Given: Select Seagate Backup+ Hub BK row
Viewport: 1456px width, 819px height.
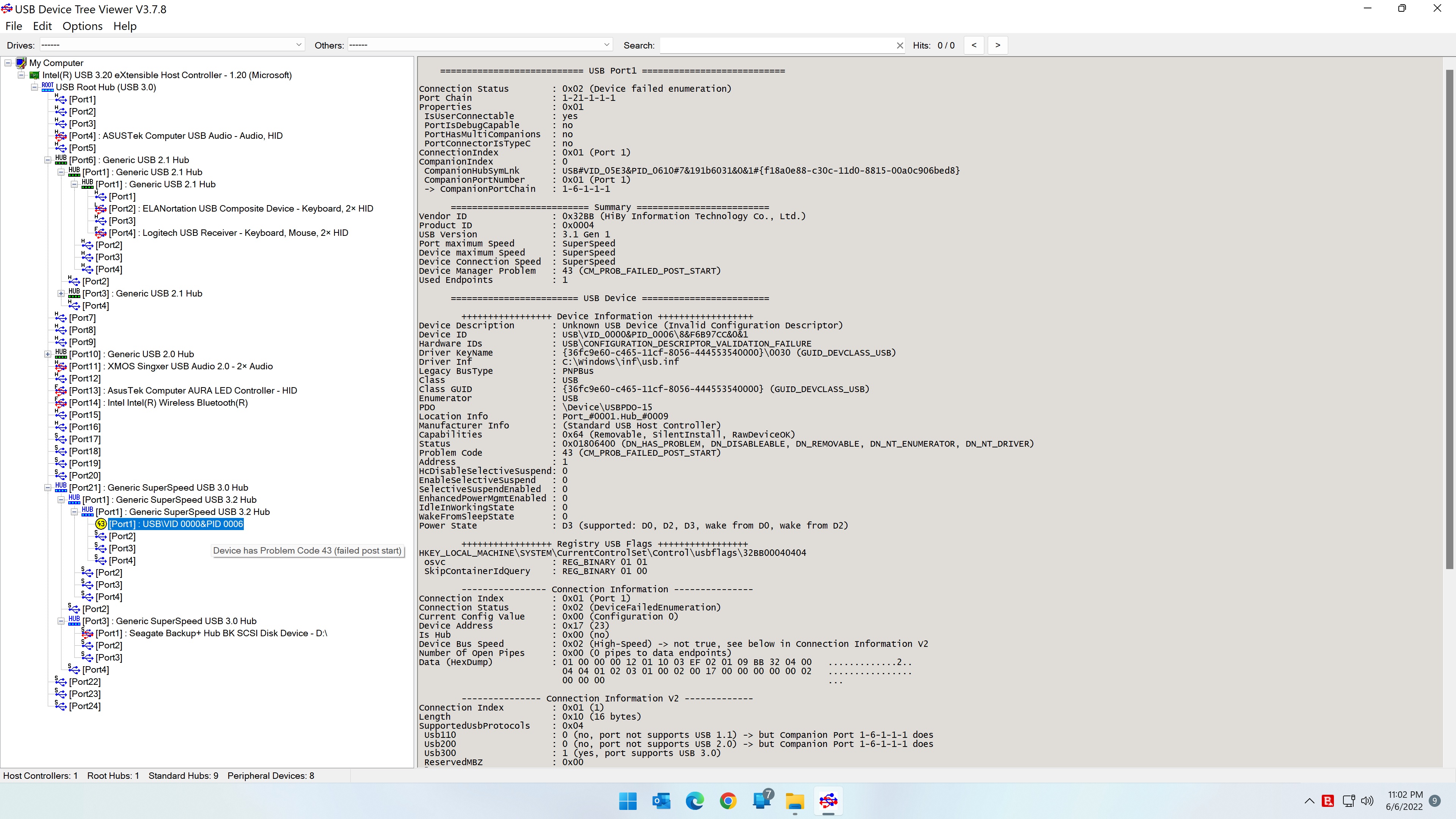Looking at the screenshot, I should coord(212,633).
